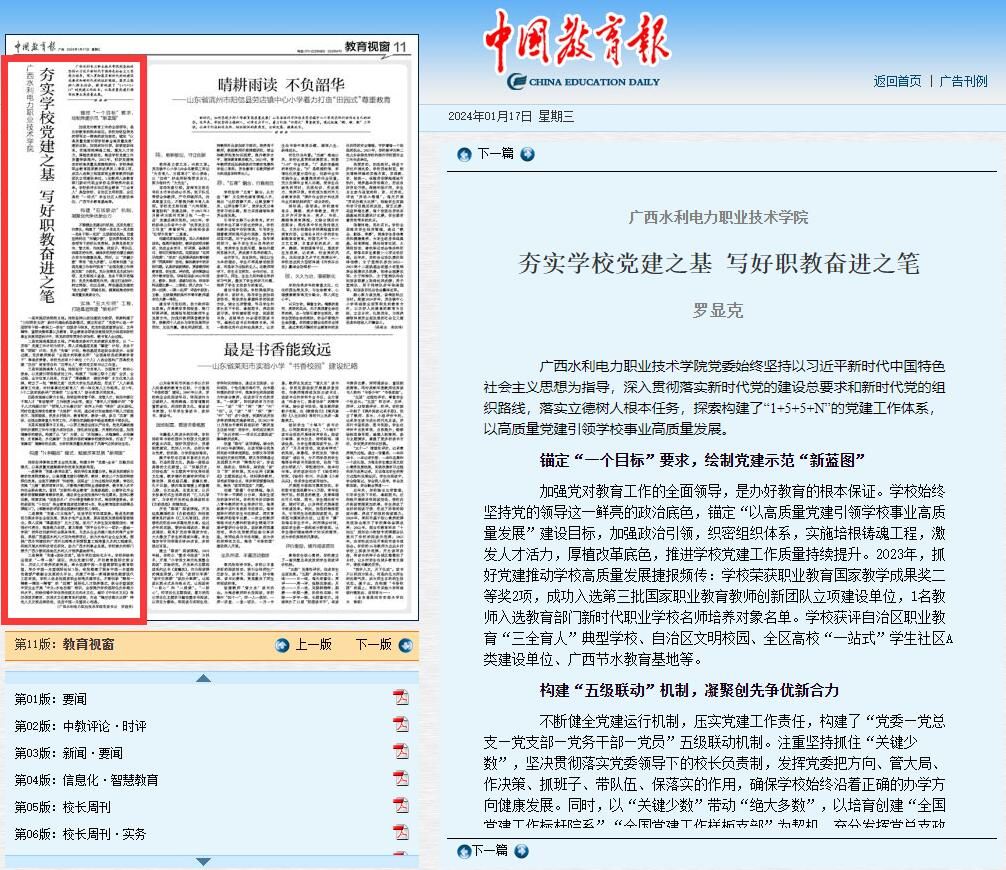Click article title 夯实学校党建之基 写好职教奋进之笔
Viewport: 1006px width, 870px height.
click(719, 263)
